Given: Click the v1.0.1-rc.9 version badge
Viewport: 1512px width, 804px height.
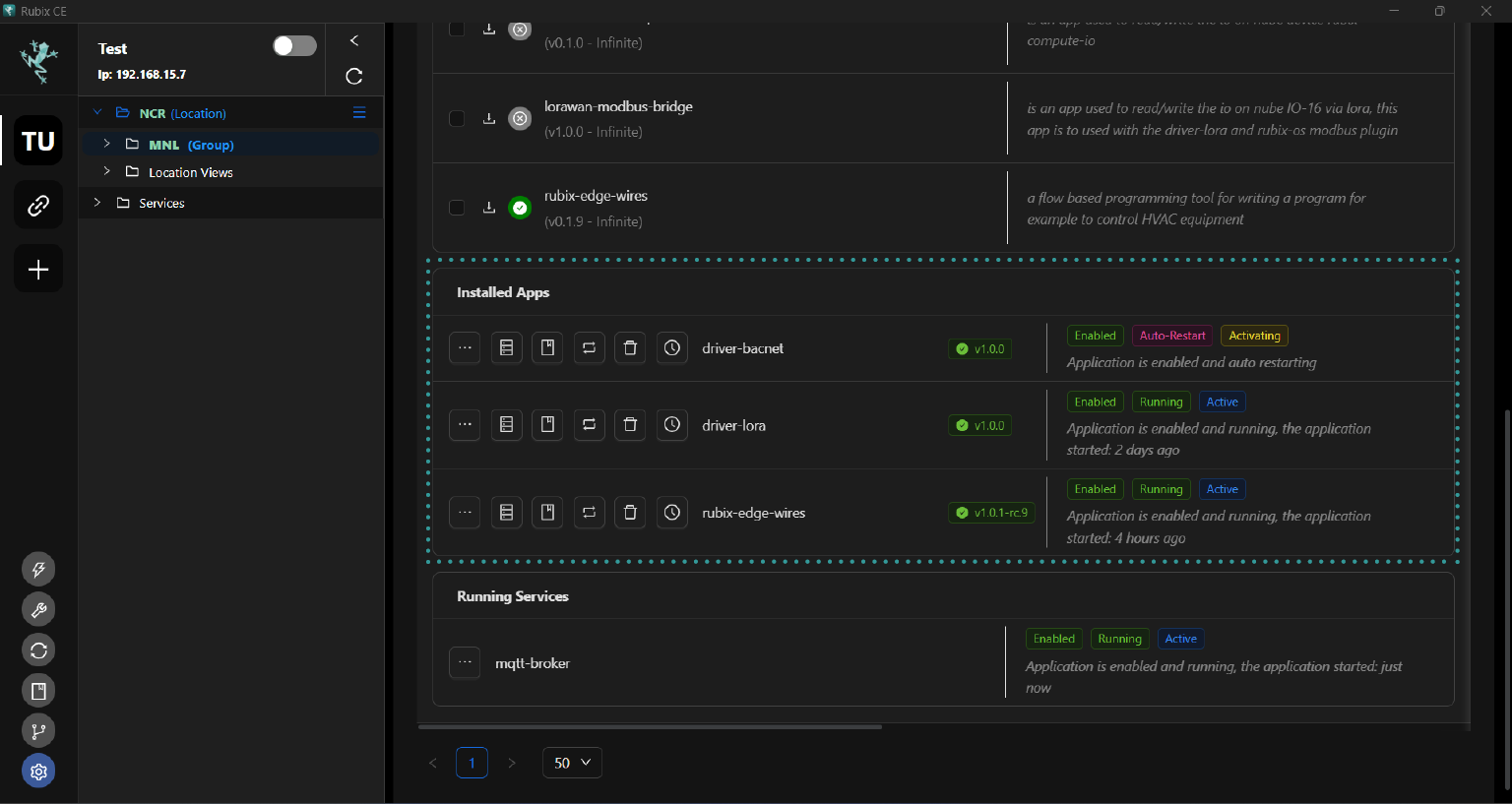Looking at the screenshot, I should (991, 513).
